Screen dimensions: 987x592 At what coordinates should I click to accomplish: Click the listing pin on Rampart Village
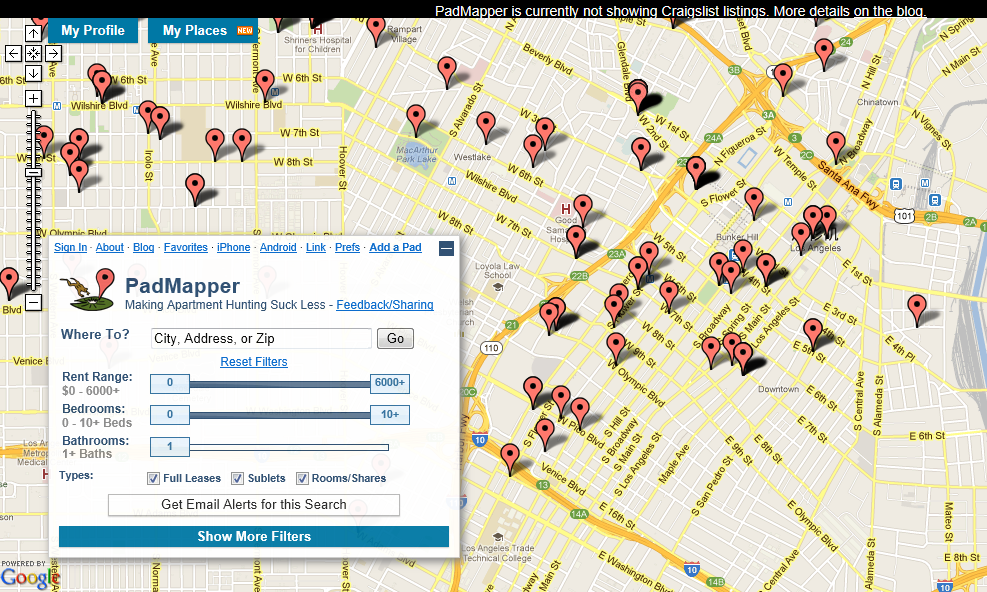(x=376, y=31)
